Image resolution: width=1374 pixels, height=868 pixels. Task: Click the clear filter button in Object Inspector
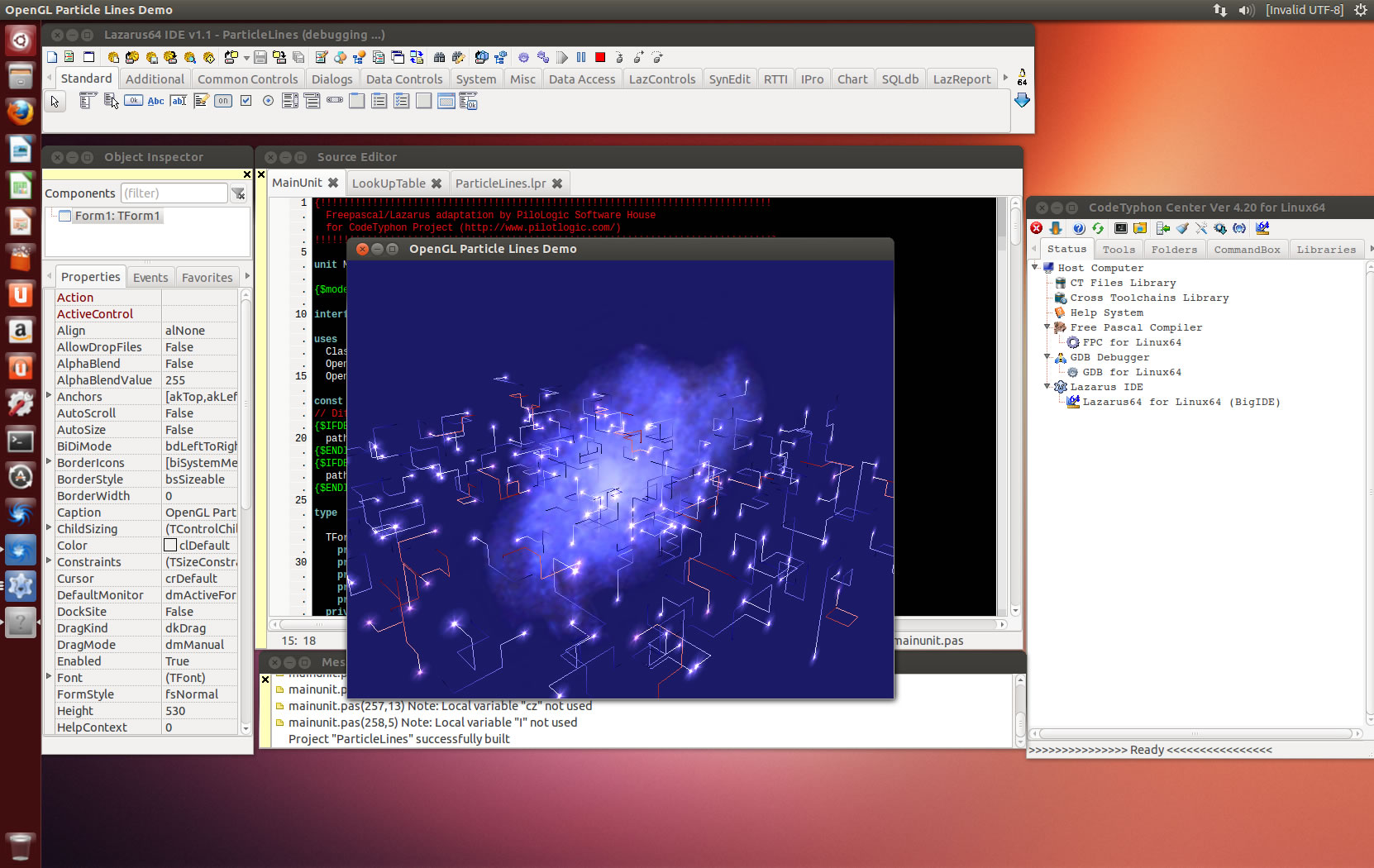238,193
